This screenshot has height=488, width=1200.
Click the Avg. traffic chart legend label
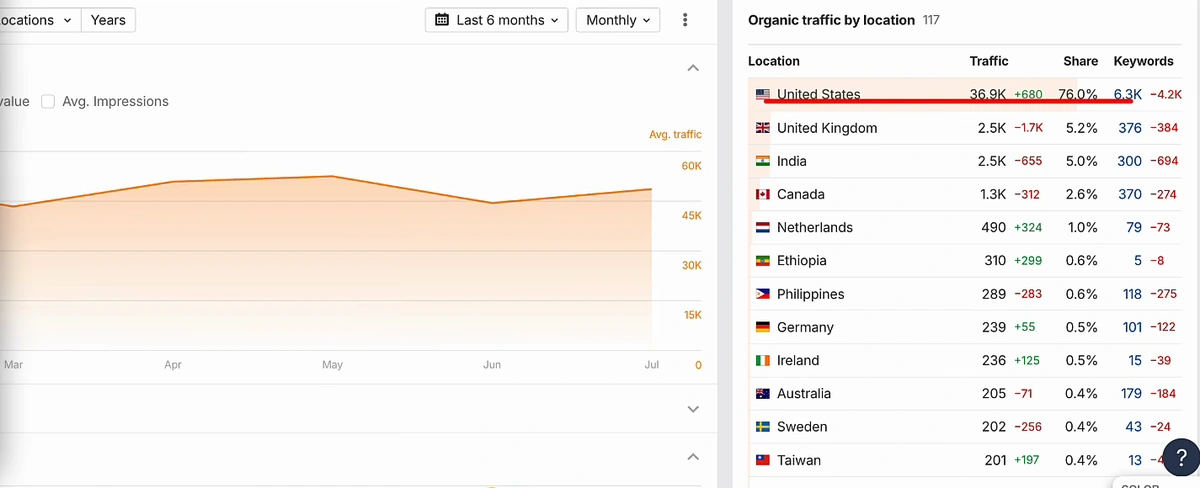coord(675,134)
